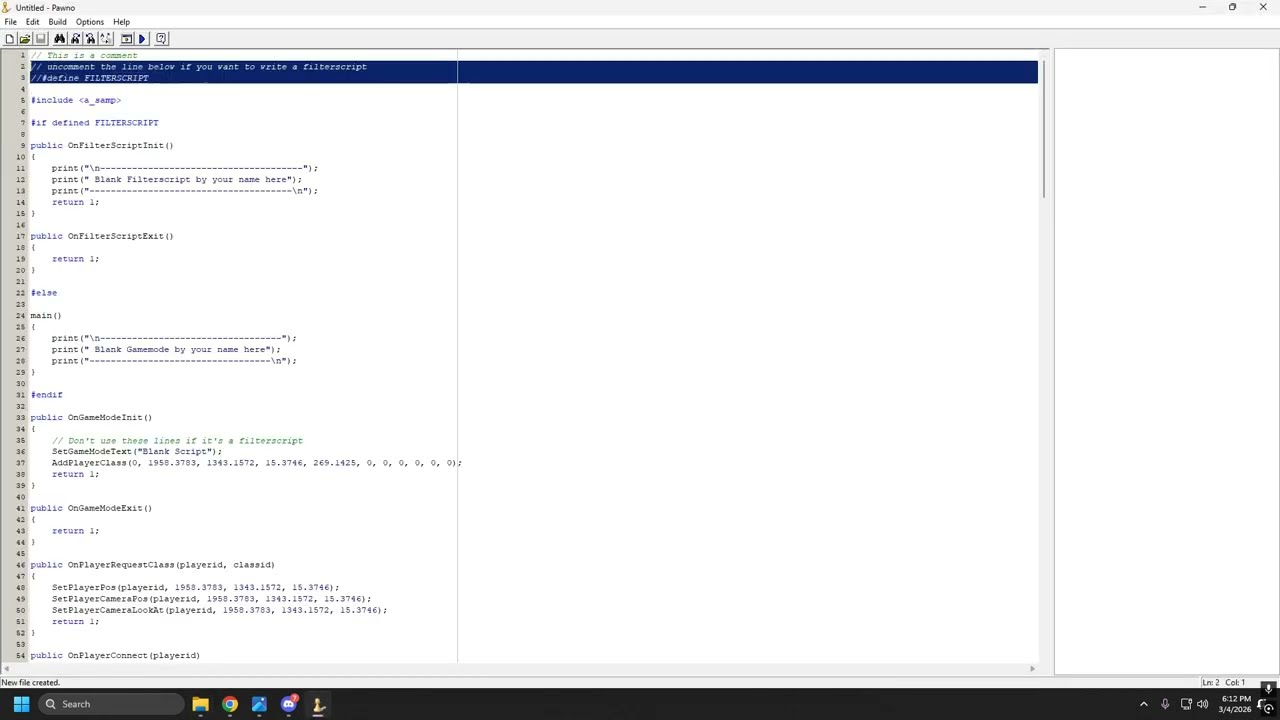Click the microphone tray icon
This screenshot has width=1280, height=720.
(1165, 704)
